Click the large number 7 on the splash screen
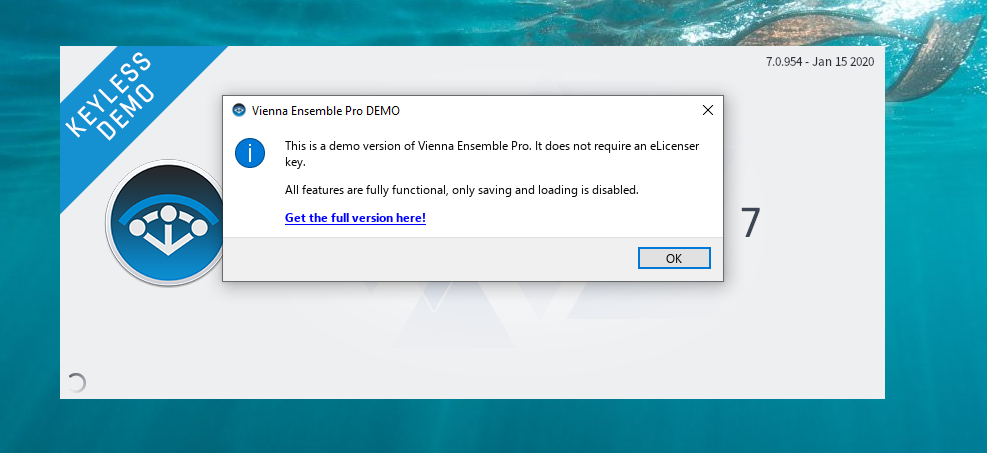Viewport: 987px width, 453px height. (x=750, y=223)
